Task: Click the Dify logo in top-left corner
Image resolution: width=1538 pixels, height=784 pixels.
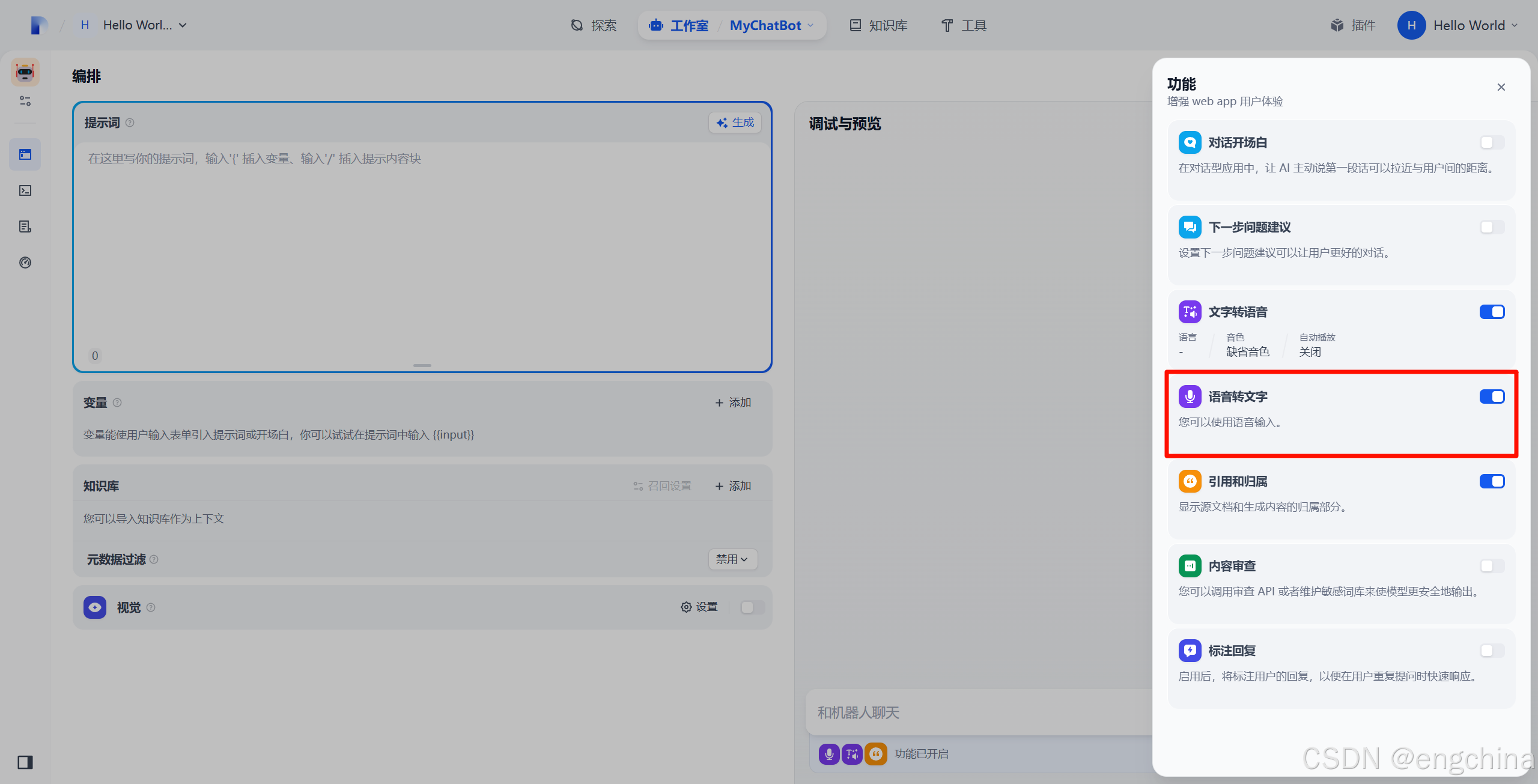Action: [x=38, y=25]
